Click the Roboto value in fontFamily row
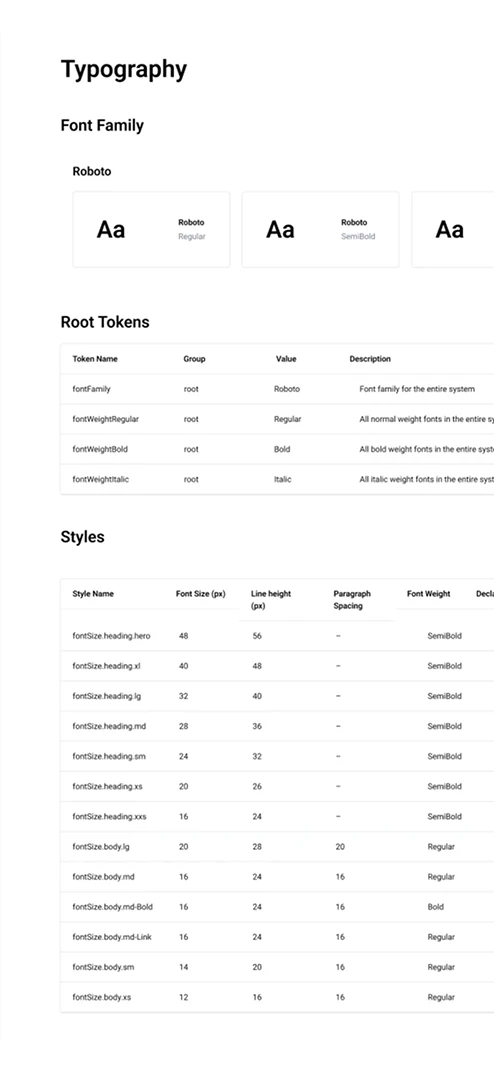The height and width of the screenshot is (1071, 494). 287,389
